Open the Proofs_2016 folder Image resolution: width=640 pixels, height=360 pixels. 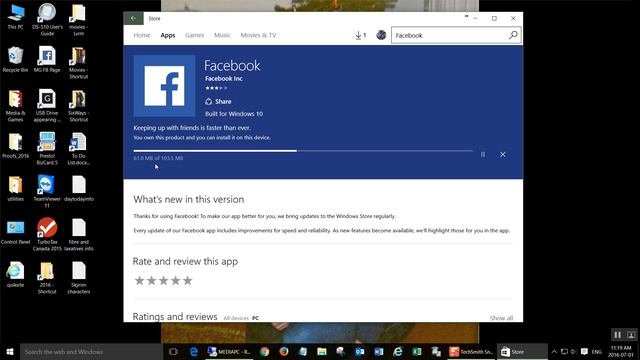16,146
